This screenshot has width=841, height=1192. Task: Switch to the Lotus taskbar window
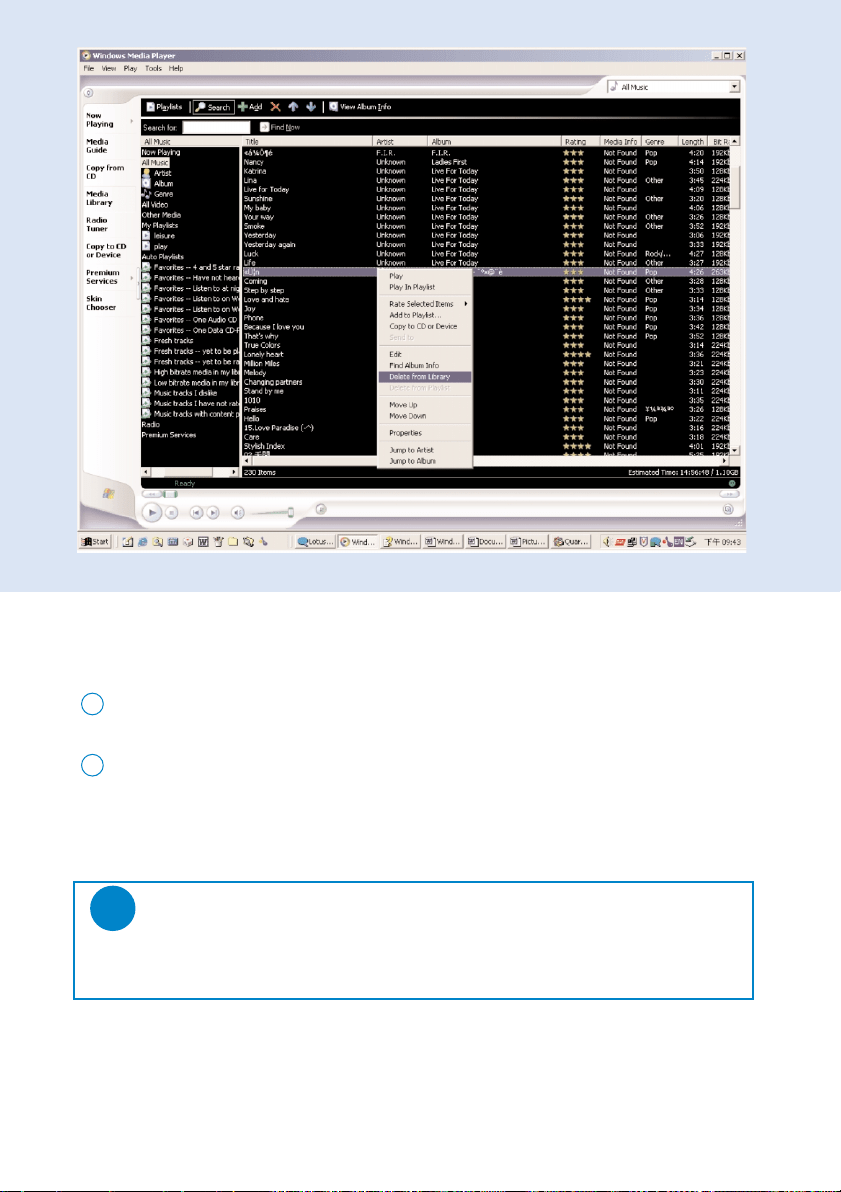pyautogui.click(x=316, y=542)
